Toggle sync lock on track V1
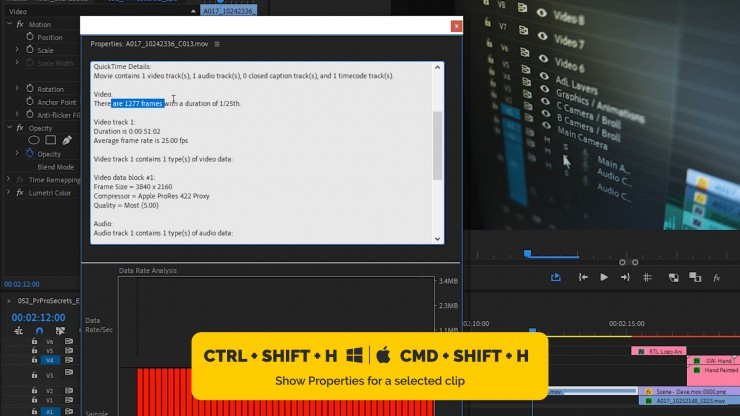 pos(69,400)
